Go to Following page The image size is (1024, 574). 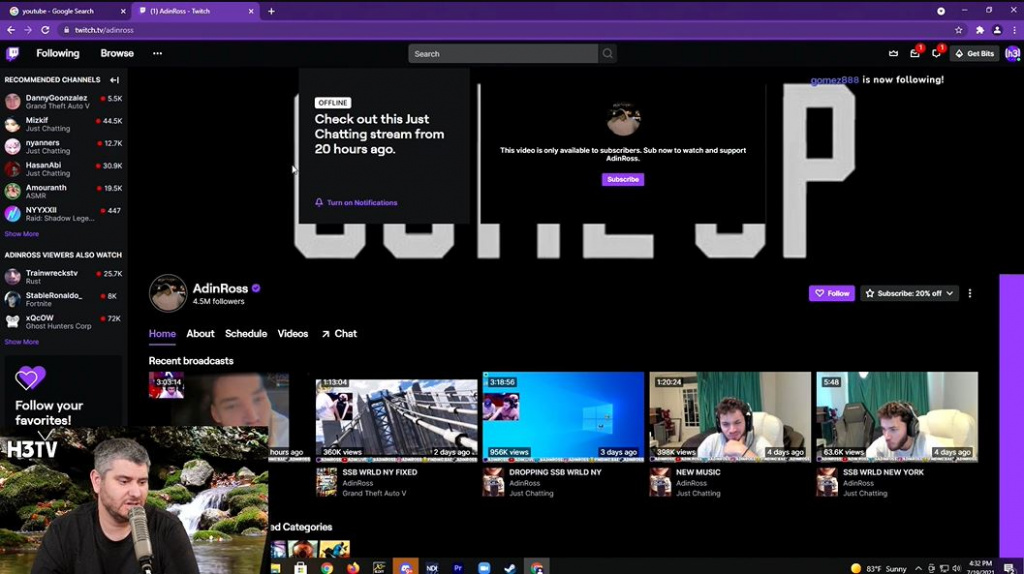pos(57,54)
